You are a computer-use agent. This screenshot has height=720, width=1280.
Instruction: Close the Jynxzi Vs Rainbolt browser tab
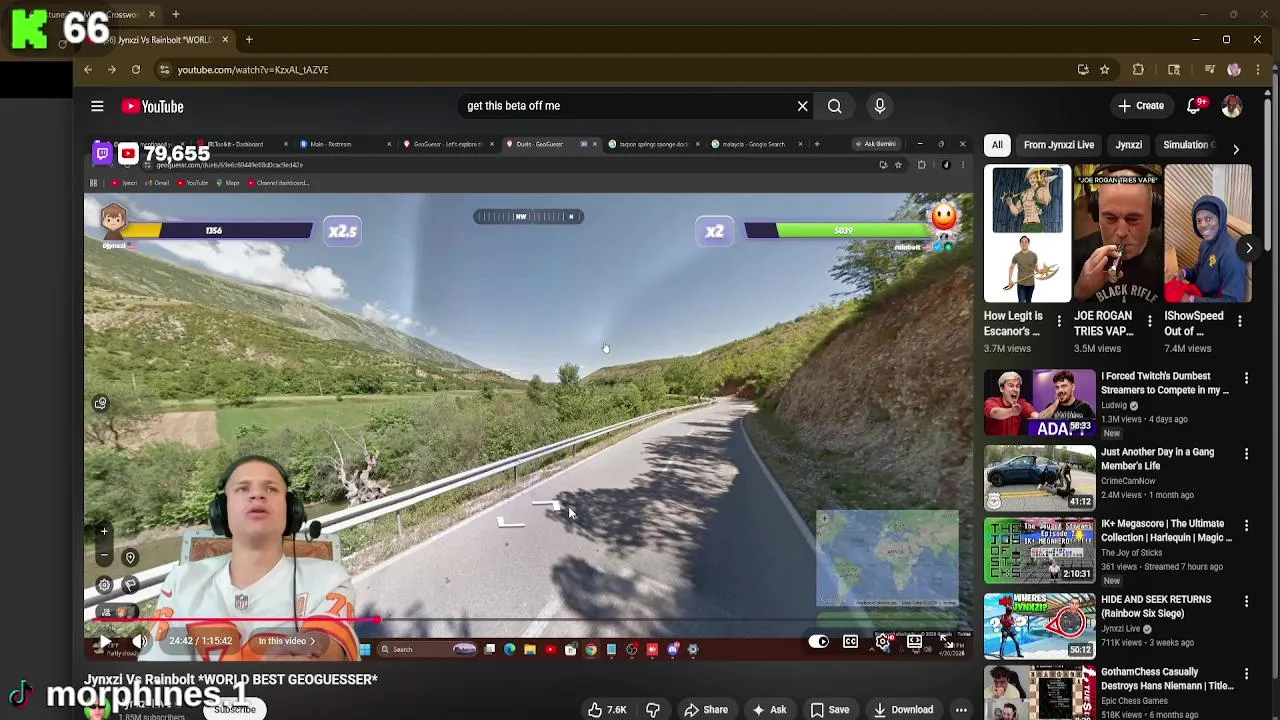pyautogui.click(x=225, y=40)
